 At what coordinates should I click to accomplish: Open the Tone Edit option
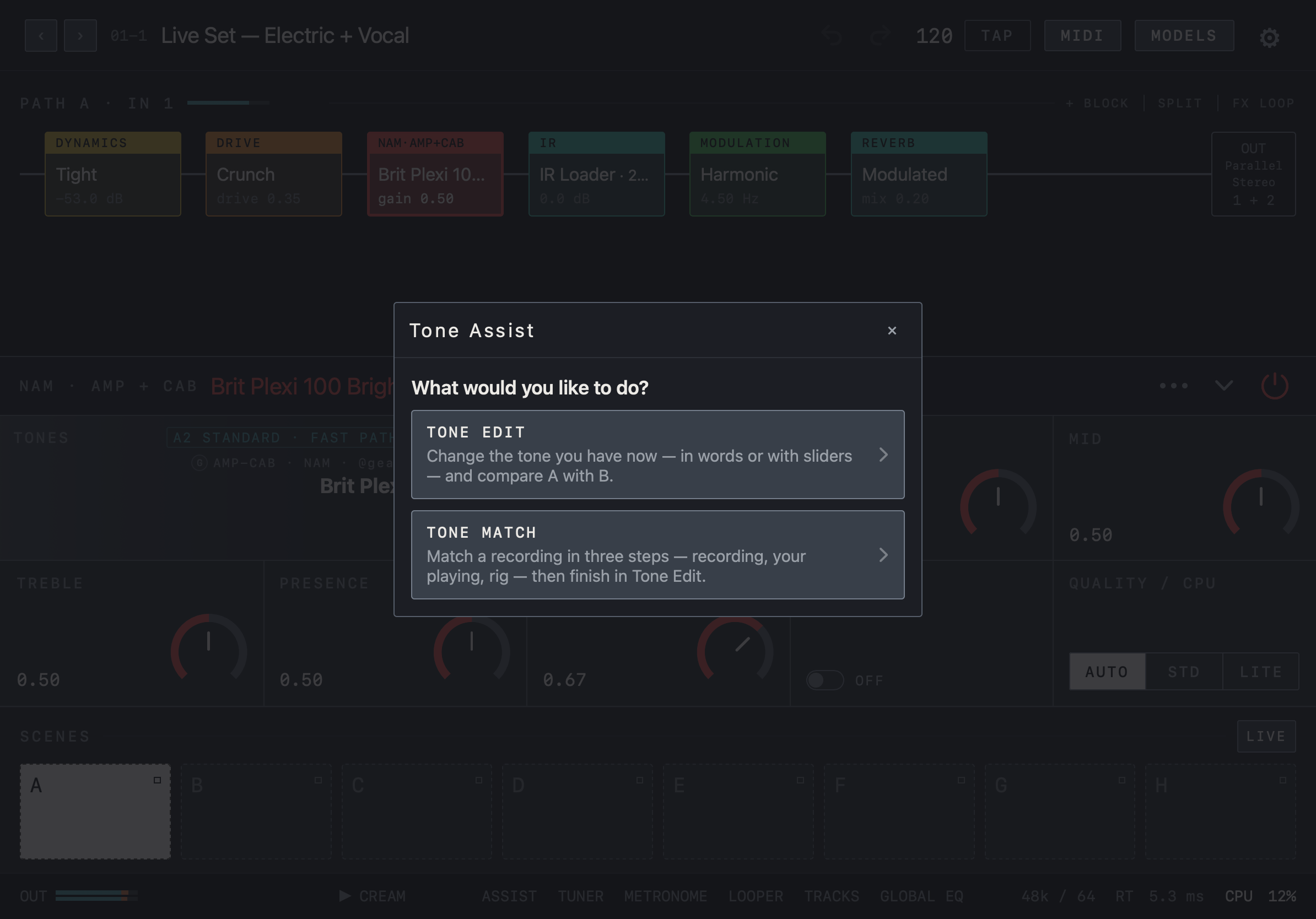coord(657,455)
